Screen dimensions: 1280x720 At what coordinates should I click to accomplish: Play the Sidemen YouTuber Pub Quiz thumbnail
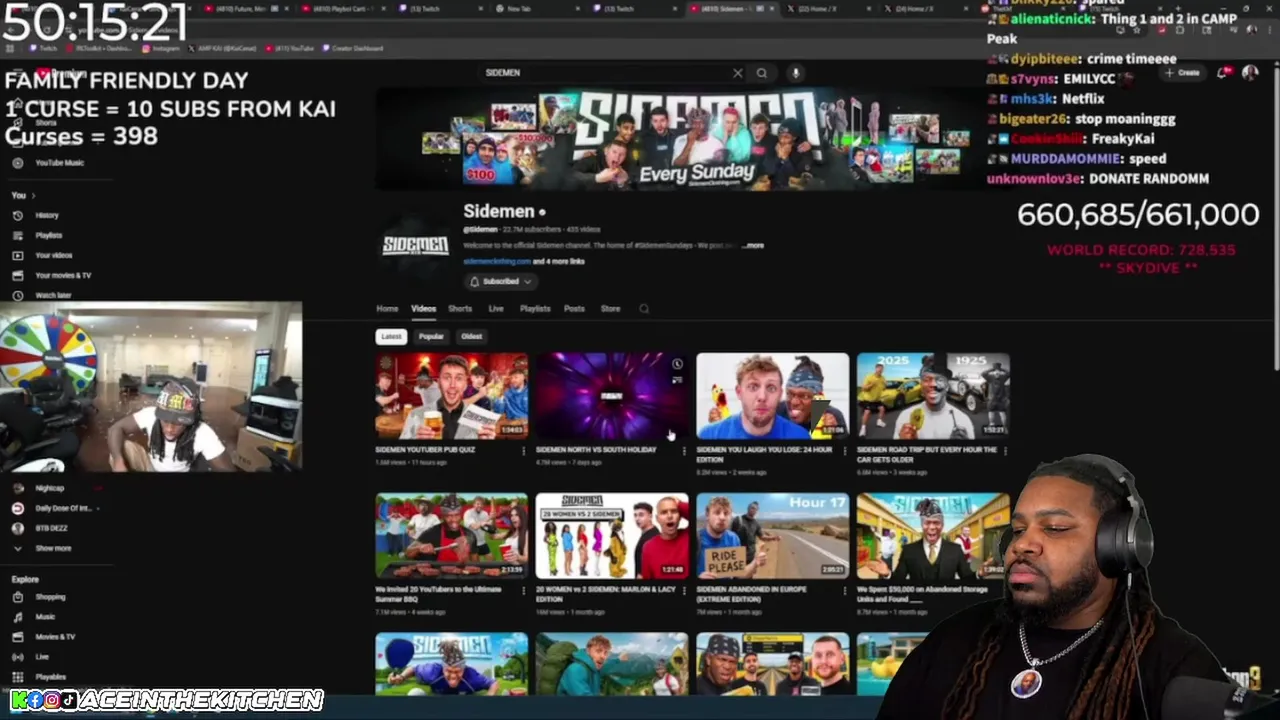coord(452,396)
